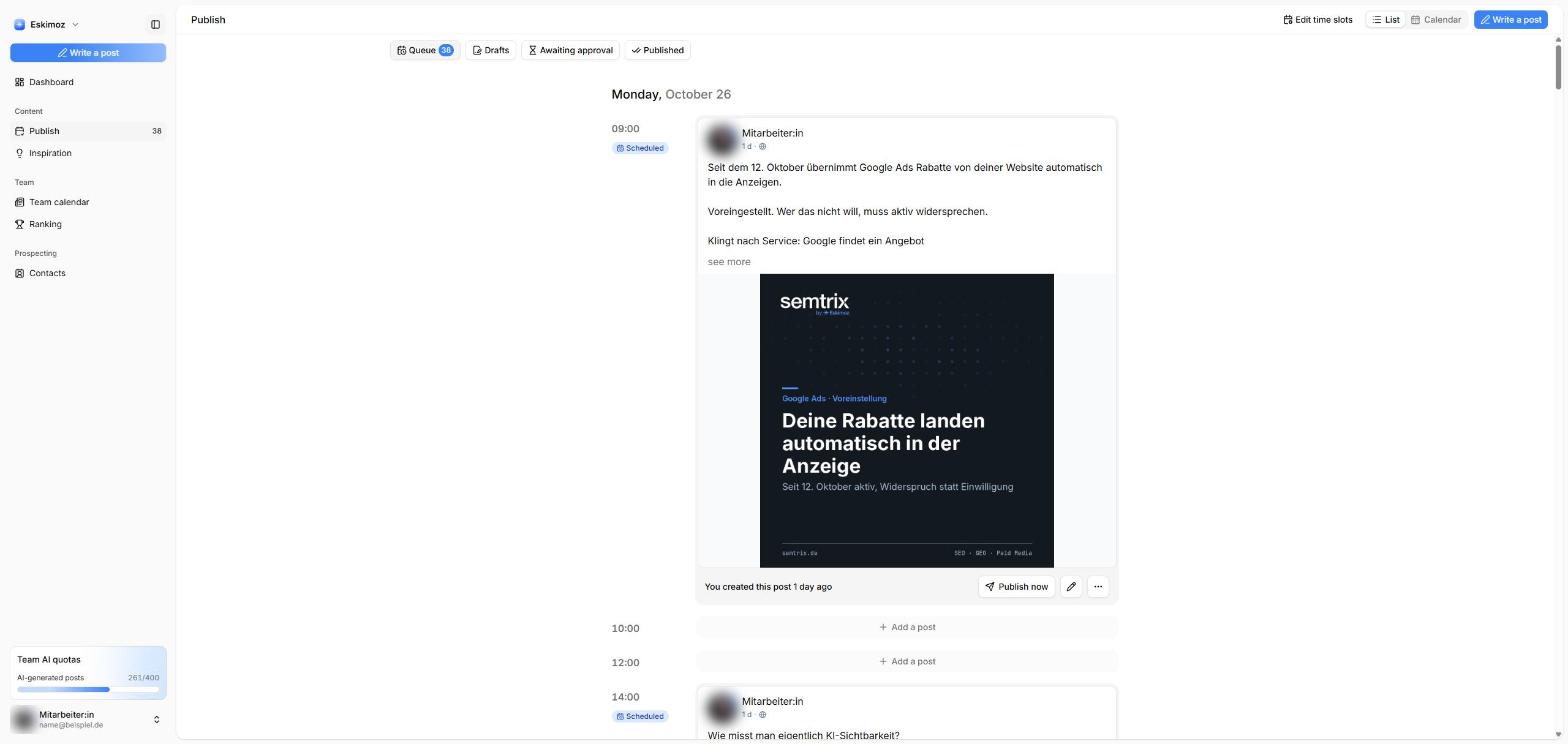
Task: Expand the post text with see more
Action: pos(729,262)
